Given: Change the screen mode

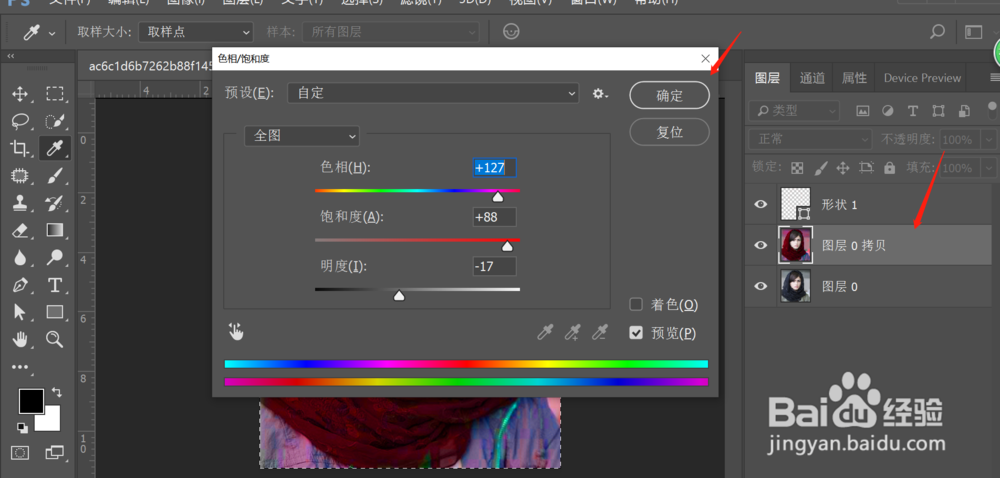Looking at the screenshot, I should 55,453.
